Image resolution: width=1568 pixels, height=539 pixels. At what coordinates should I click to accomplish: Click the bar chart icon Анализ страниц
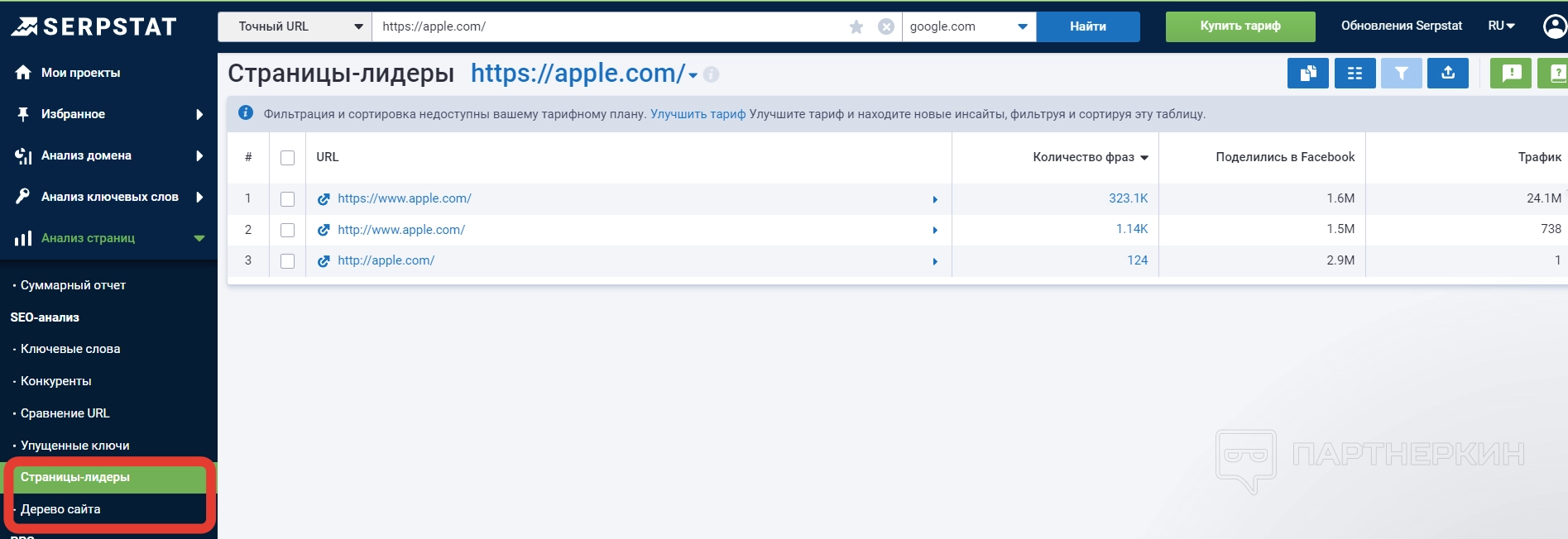coord(23,238)
